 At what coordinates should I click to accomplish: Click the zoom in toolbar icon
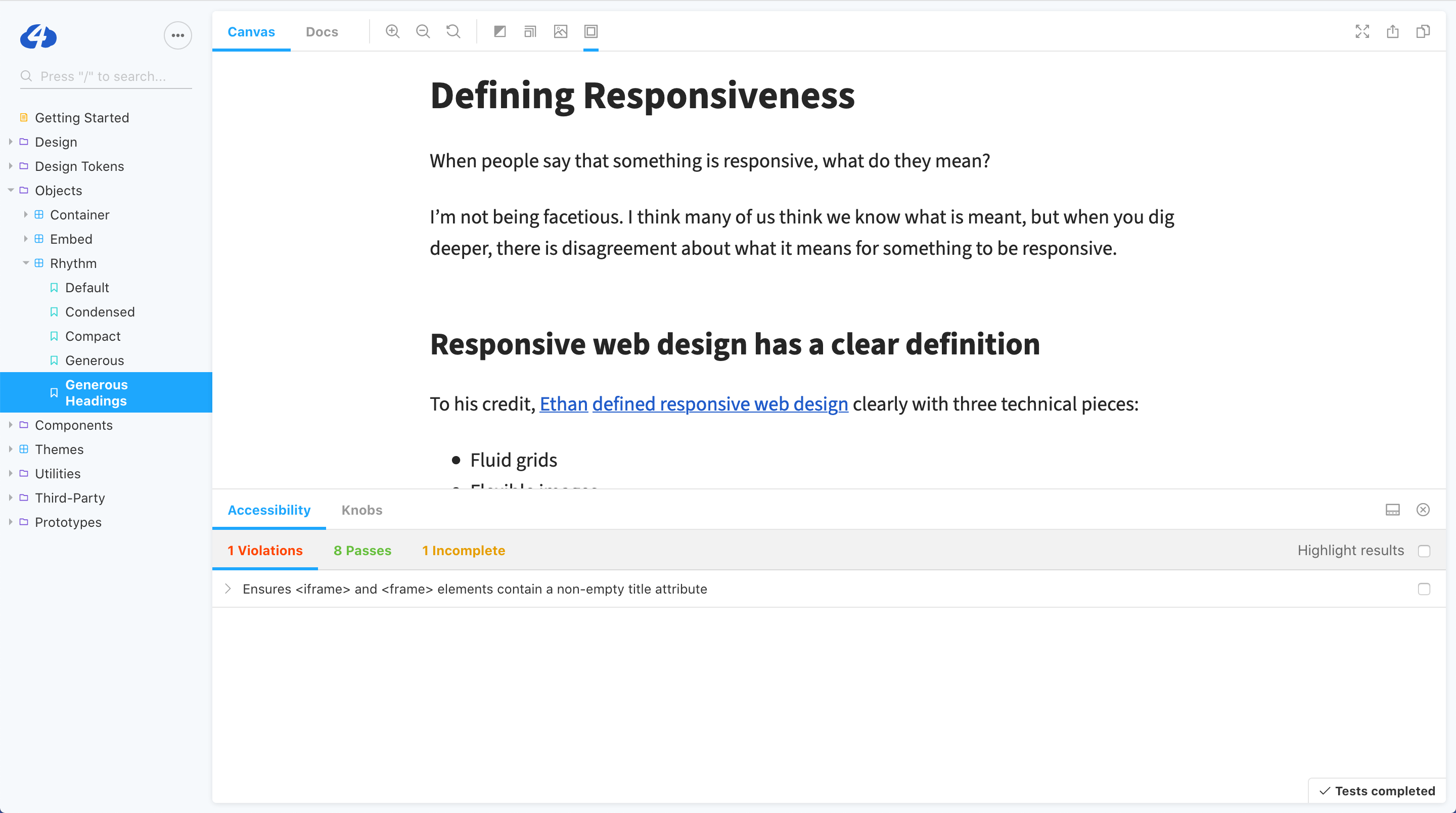[392, 32]
